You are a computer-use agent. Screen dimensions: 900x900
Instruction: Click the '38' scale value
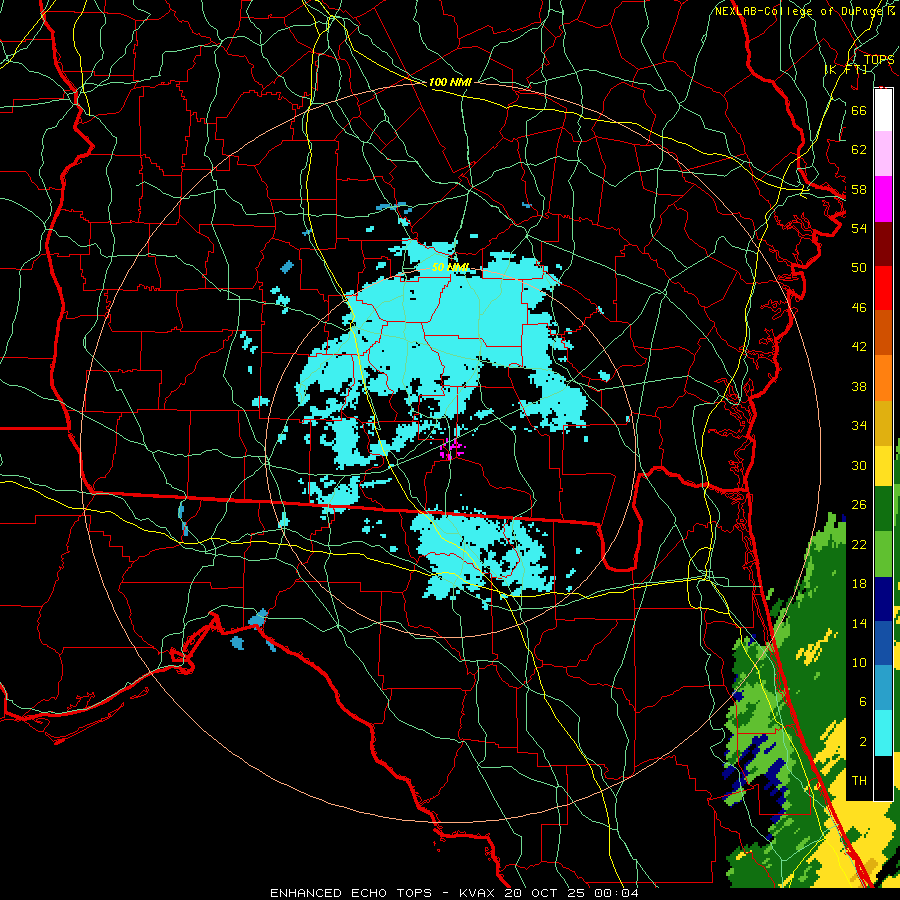tap(859, 386)
